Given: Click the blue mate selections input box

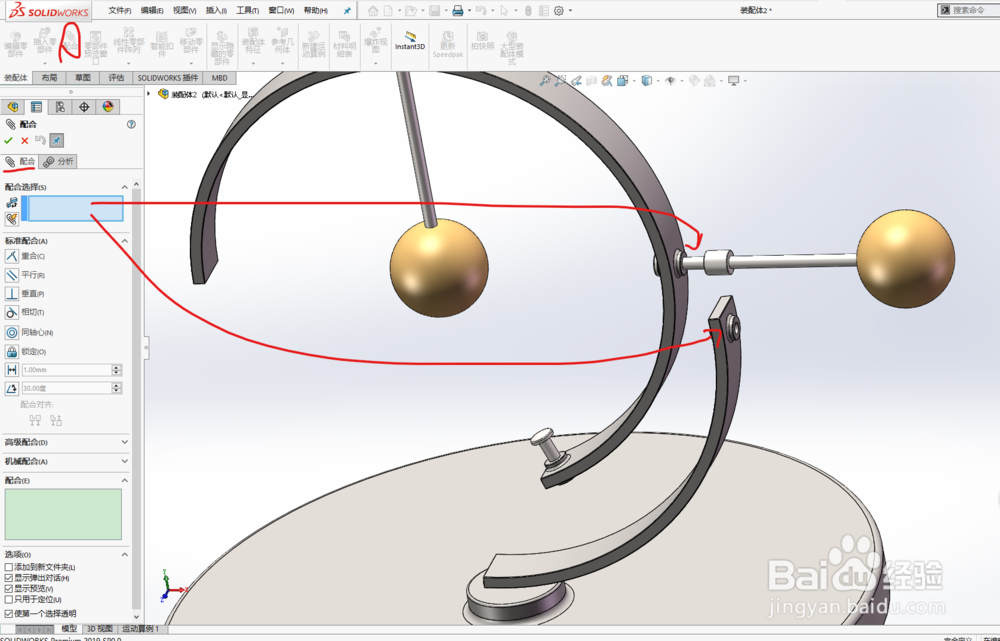Looking at the screenshot, I should coord(75,209).
